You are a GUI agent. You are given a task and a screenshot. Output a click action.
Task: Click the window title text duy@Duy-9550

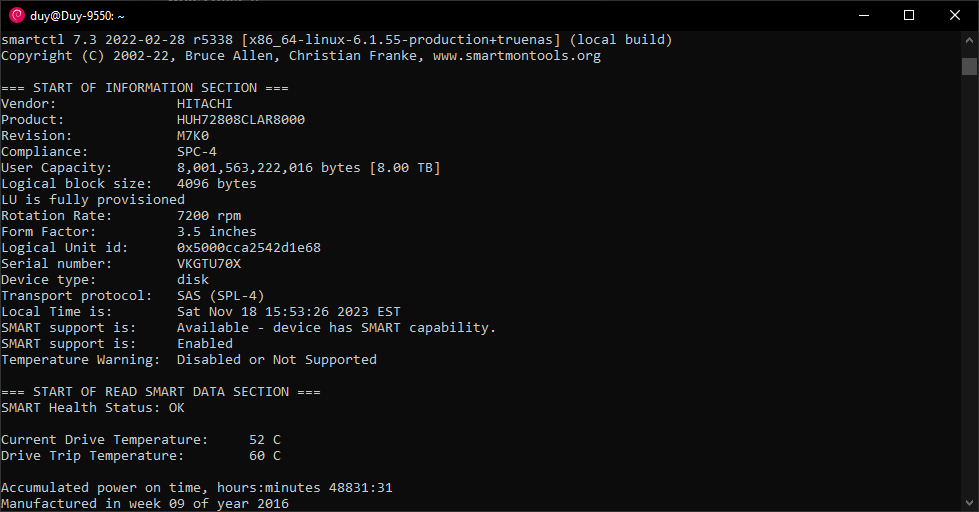(x=77, y=16)
